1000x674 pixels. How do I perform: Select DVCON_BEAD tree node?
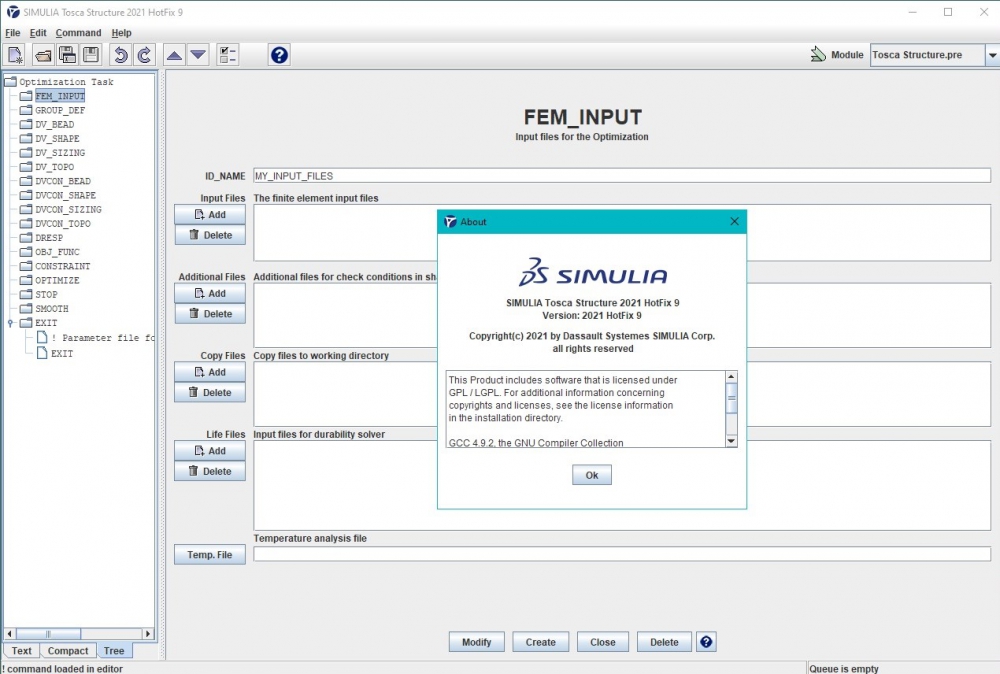(63, 181)
